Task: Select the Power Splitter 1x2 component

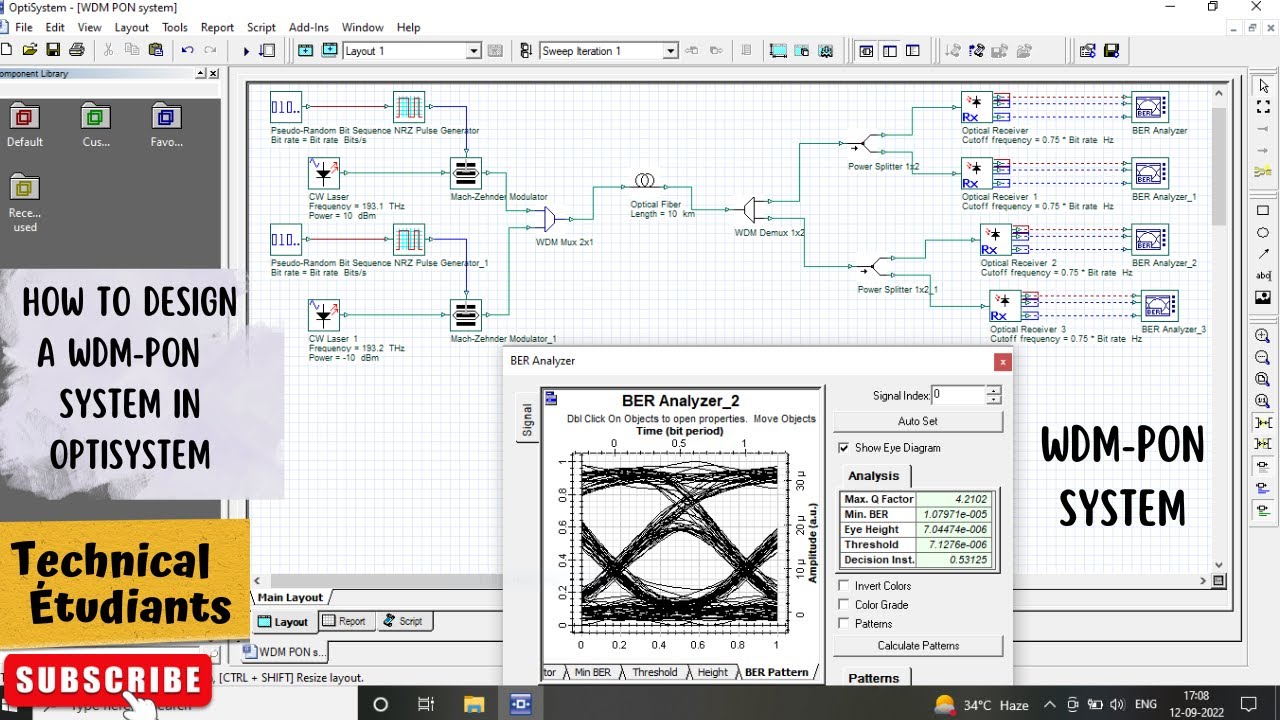Action: (x=871, y=145)
